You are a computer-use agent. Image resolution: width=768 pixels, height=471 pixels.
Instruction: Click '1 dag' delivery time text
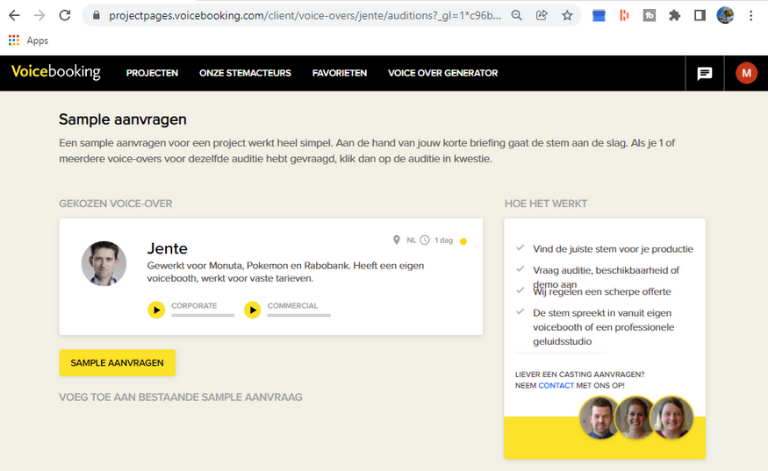coord(444,240)
